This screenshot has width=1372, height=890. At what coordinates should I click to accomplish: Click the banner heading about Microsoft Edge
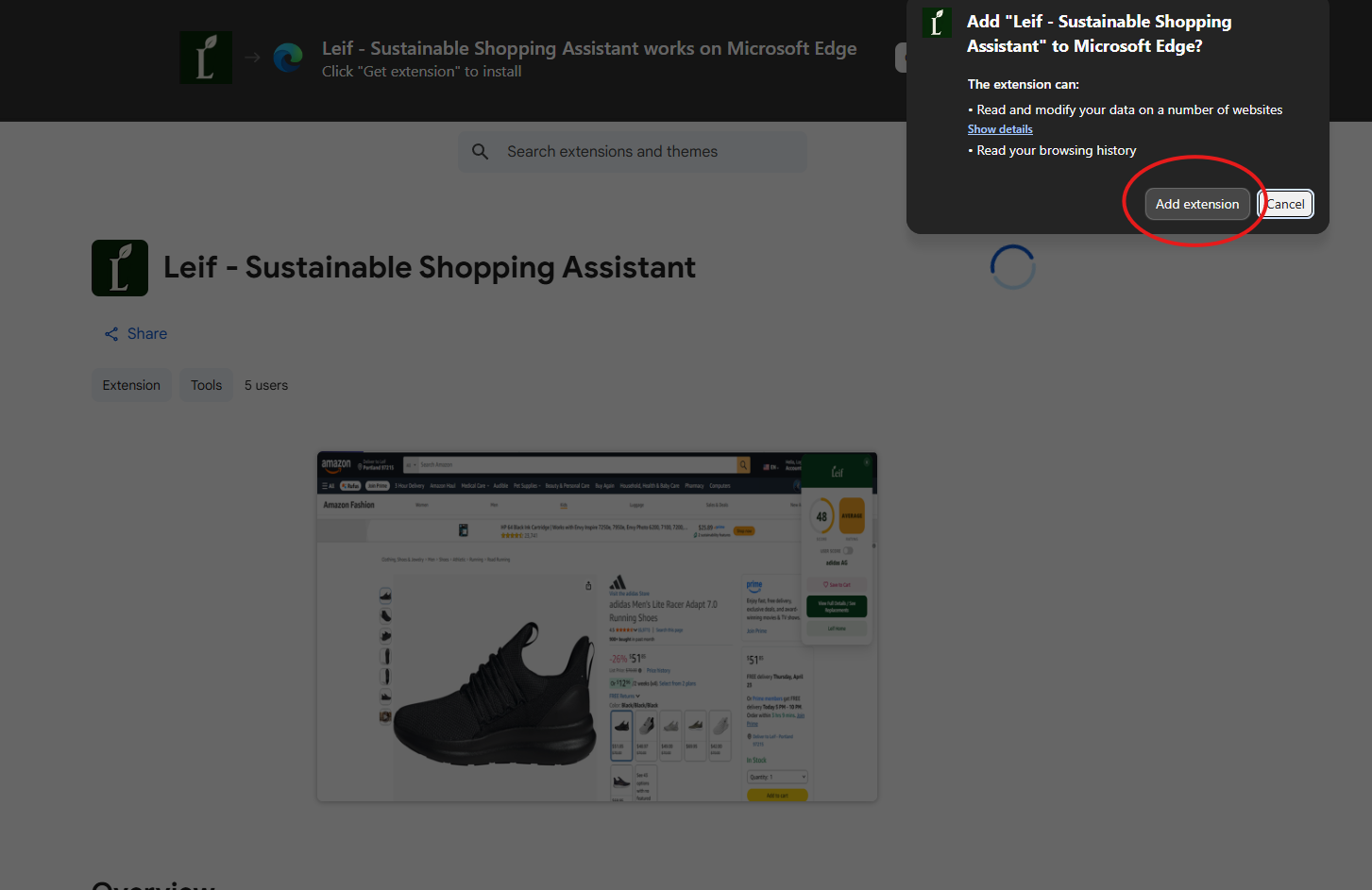589,48
